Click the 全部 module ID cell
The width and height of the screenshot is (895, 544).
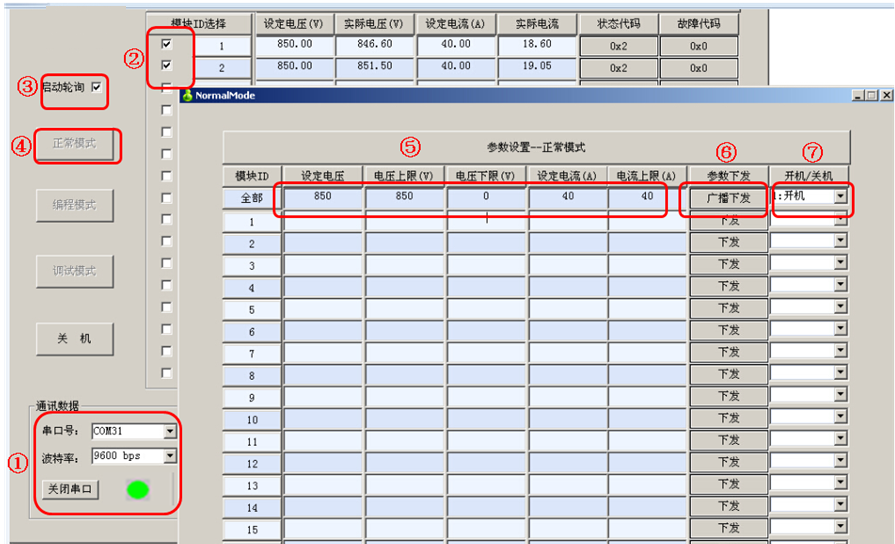252,198
